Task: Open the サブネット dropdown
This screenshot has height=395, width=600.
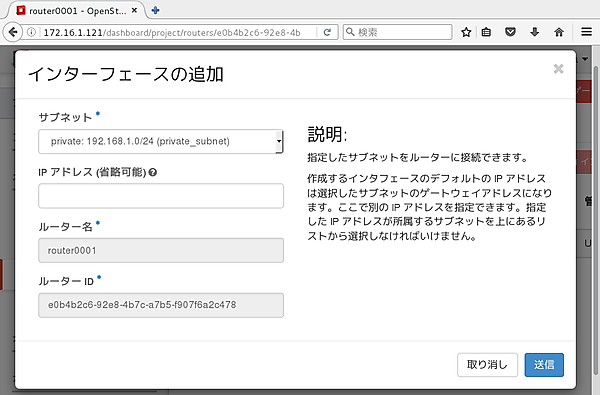Action: (161, 142)
